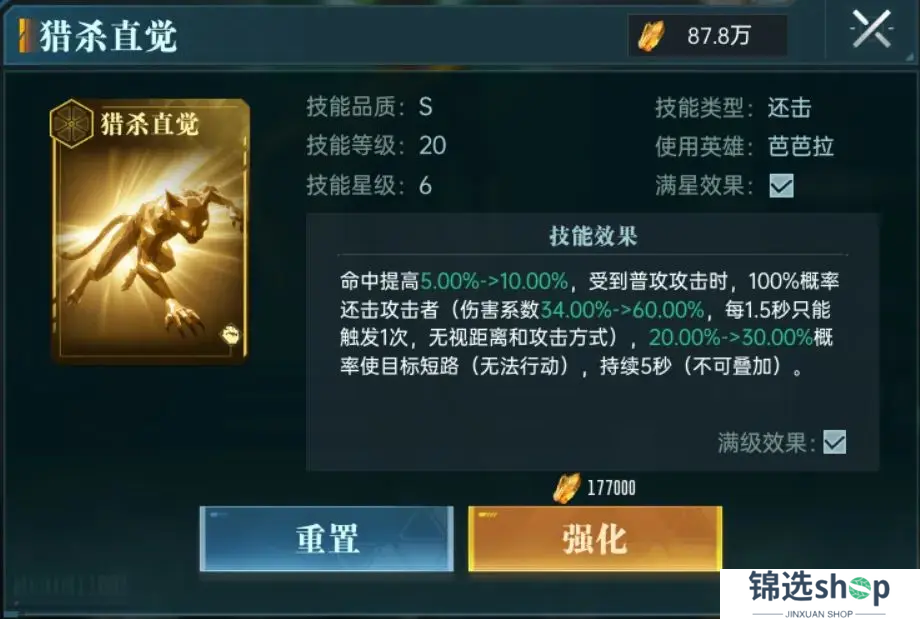Click the 锦选shop logo watermark
Image resolution: width=920 pixels, height=619 pixels.
(820, 593)
